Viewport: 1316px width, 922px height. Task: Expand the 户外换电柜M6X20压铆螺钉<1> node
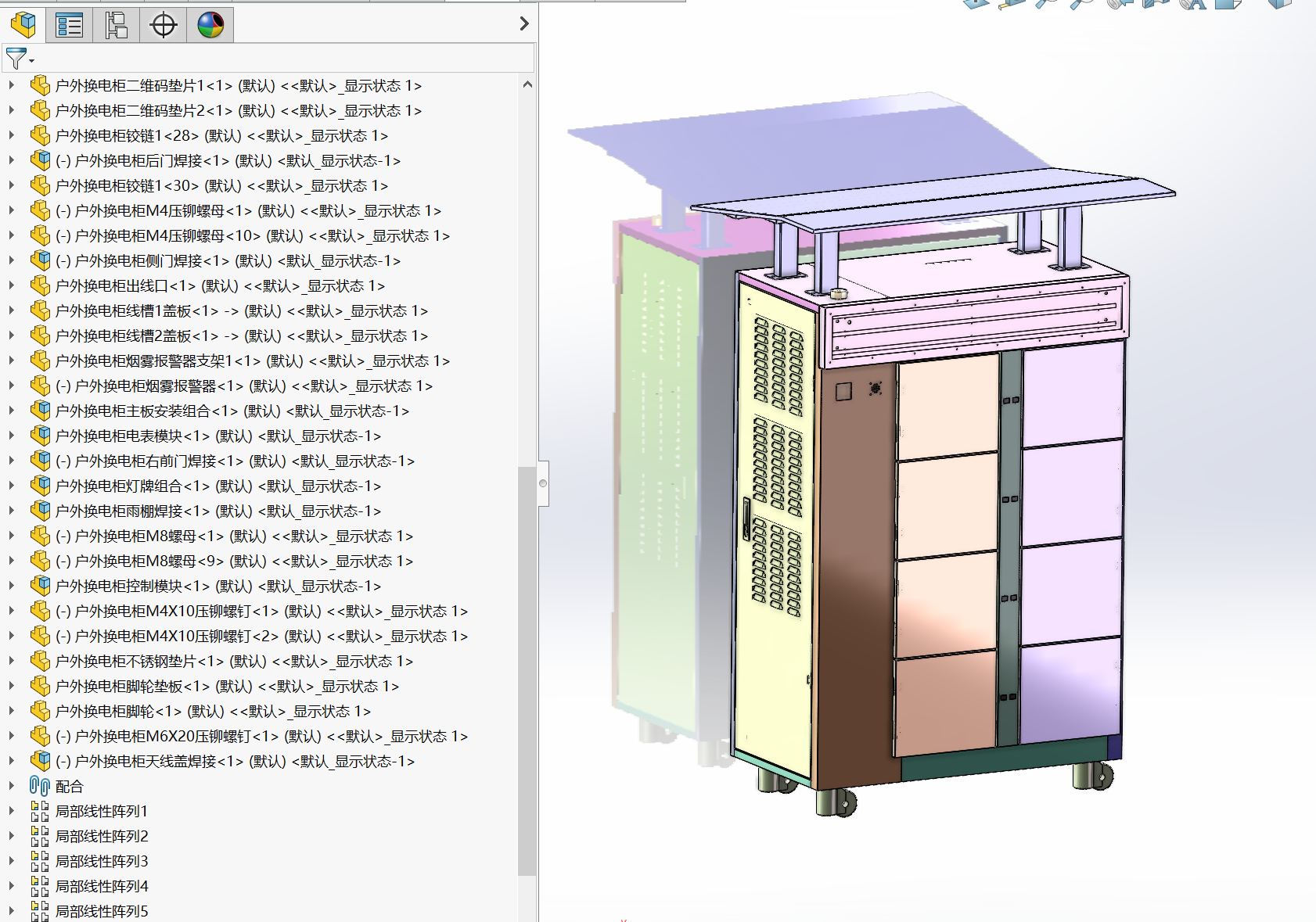coord(12,736)
